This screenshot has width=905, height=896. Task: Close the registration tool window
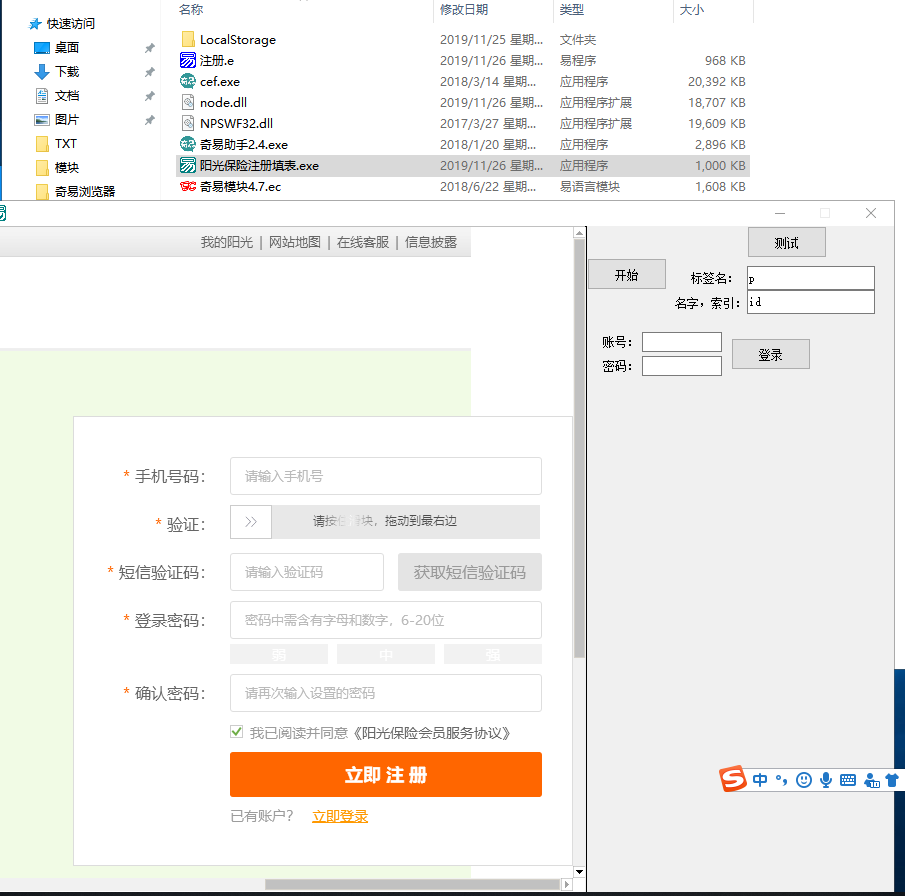click(x=871, y=214)
